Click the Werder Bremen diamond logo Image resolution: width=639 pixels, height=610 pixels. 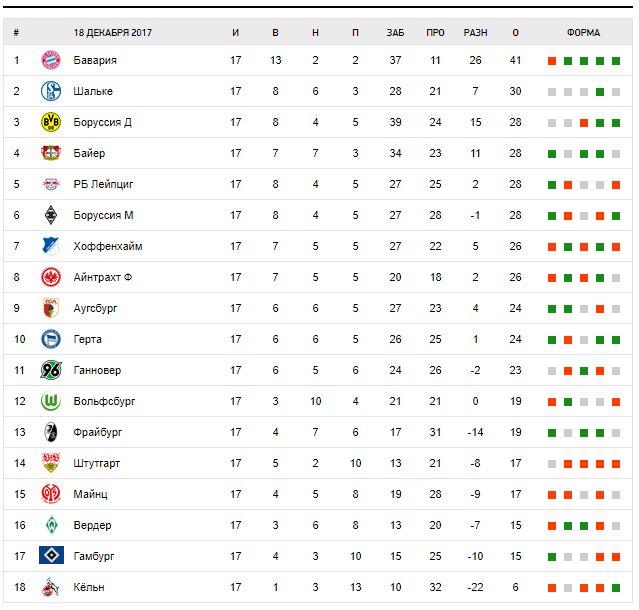[50, 525]
